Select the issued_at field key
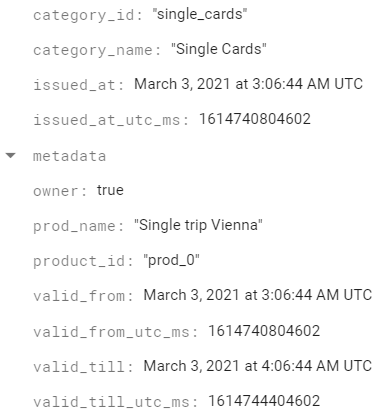388x418 pixels. click(79, 85)
